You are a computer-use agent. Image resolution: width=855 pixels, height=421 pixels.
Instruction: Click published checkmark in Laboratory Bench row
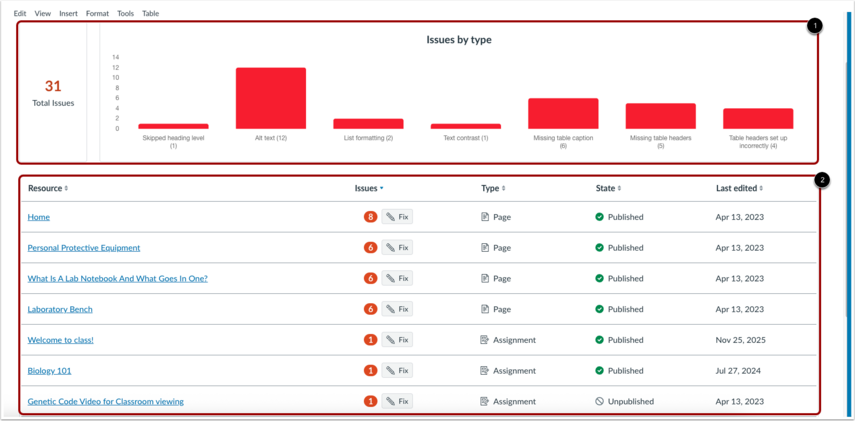tap(599, 309)
